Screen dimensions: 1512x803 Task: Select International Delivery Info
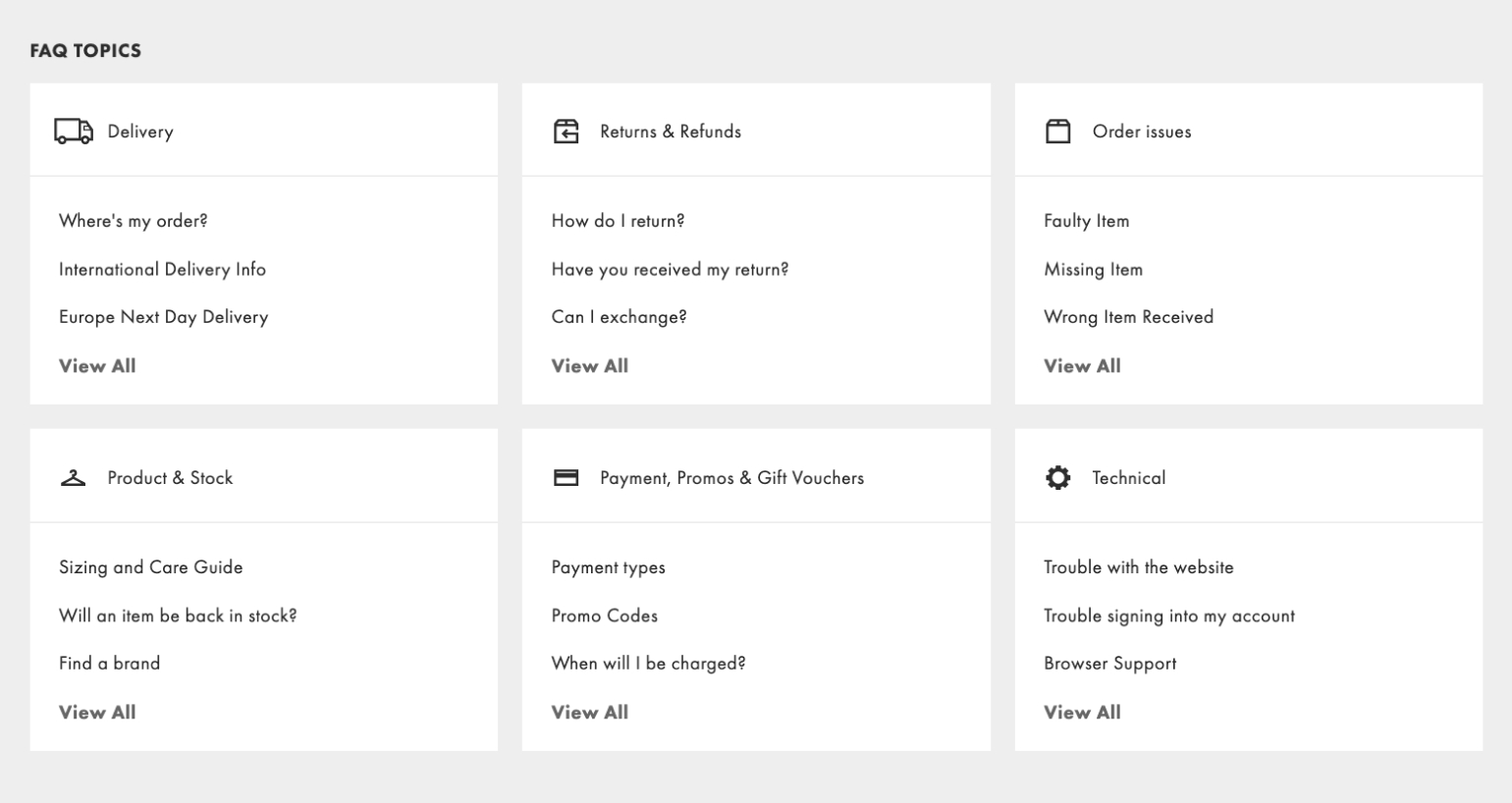coord(162,269)
